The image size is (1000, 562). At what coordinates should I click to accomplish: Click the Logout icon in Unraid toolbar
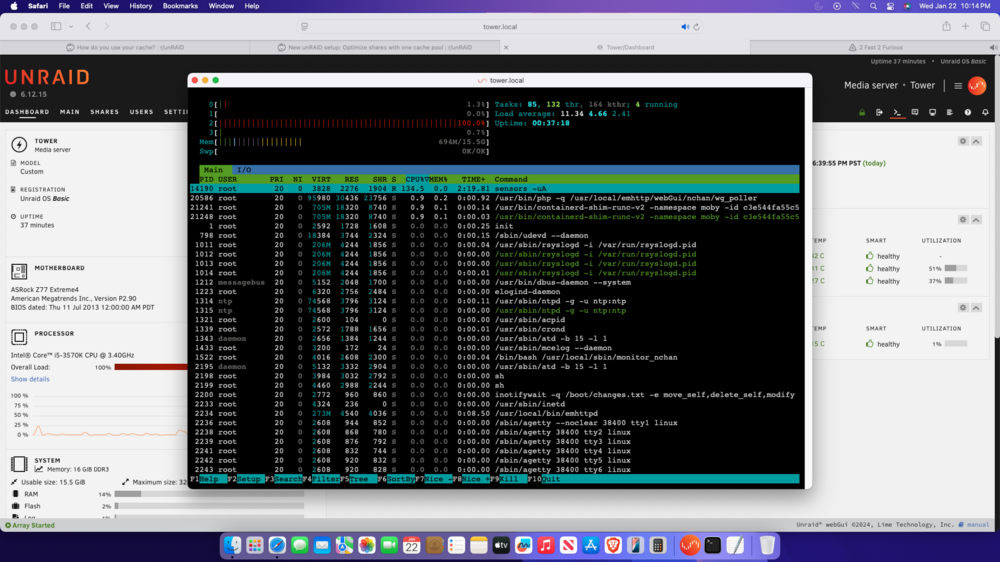pos(879,112)
